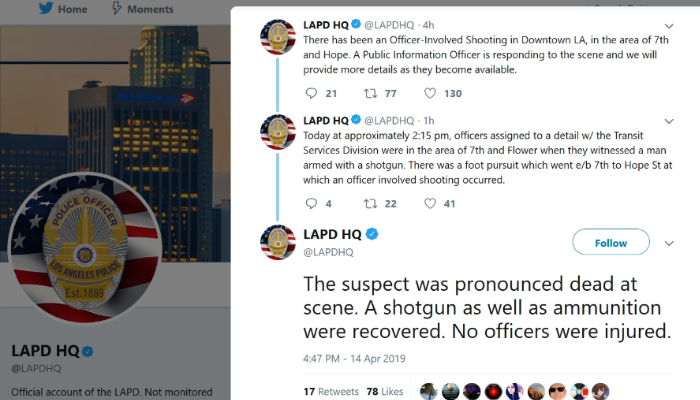Click the Moments lightning bolt icon

coord(117,8)
